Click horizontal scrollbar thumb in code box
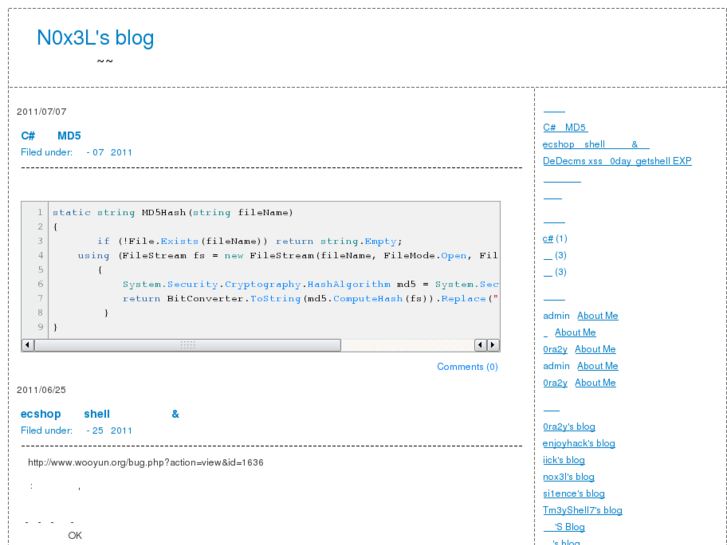 [x=188, y=345]
